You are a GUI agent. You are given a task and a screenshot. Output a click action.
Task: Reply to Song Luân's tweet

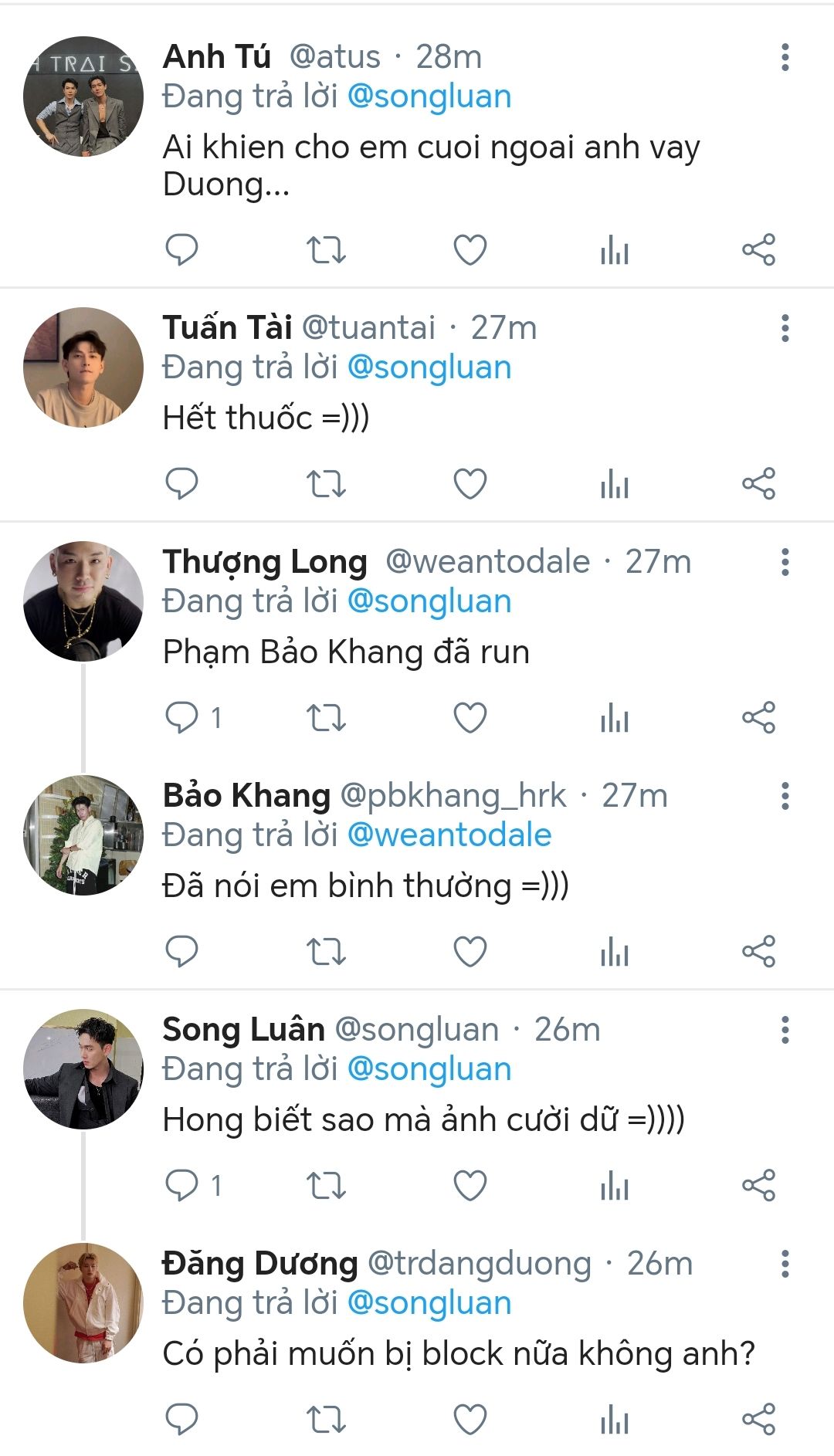pos(182,1185)
